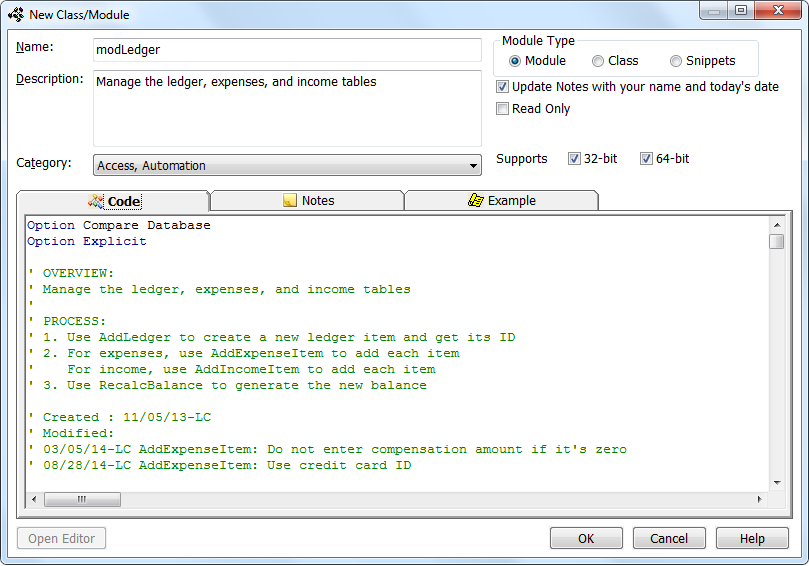Click the Example tab icon

click(x=475, y=200)
